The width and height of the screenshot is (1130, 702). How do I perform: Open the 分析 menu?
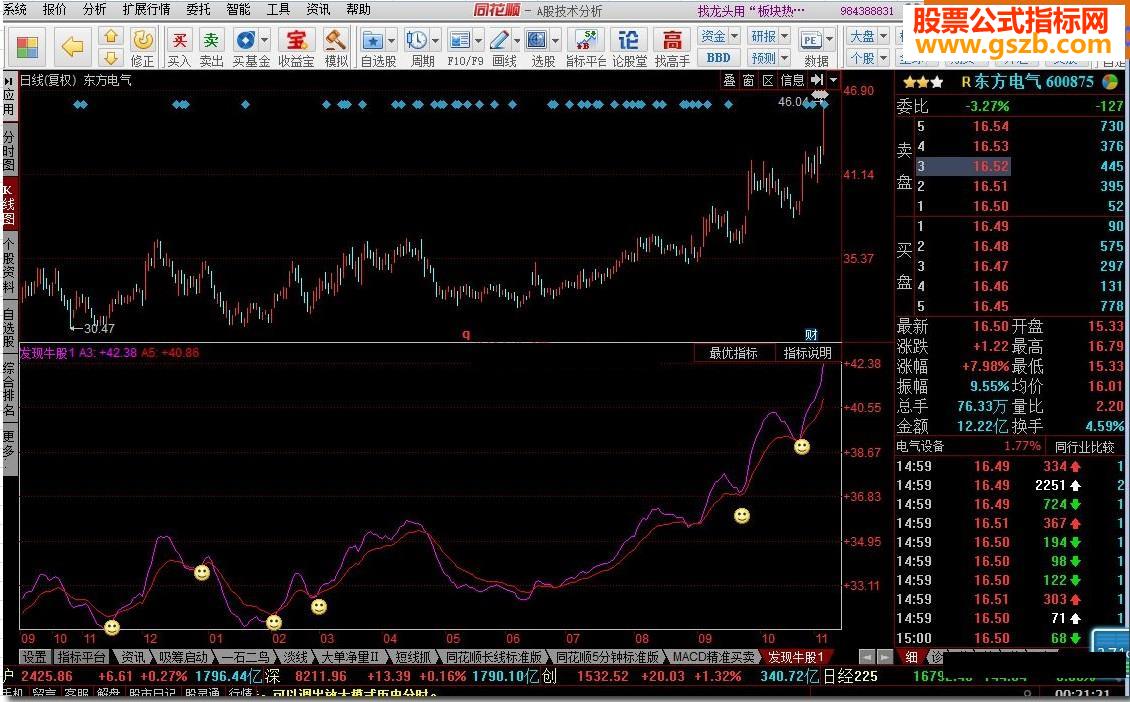point(94,9)
